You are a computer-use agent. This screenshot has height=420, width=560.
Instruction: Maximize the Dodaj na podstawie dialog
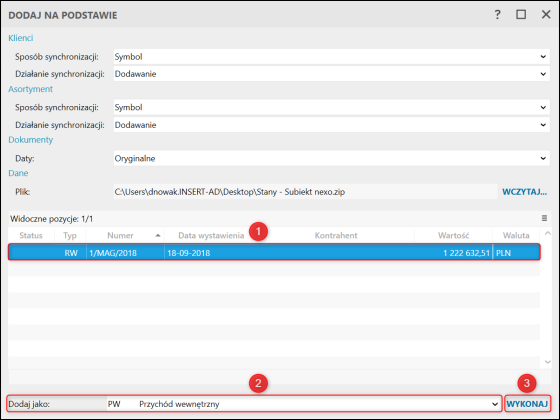pyautogui.click(x=521, y=15)
